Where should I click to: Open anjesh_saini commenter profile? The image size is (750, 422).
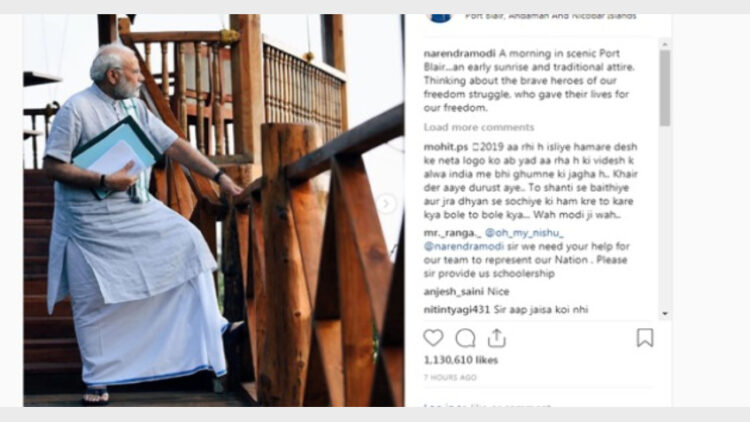coord(454,291)
